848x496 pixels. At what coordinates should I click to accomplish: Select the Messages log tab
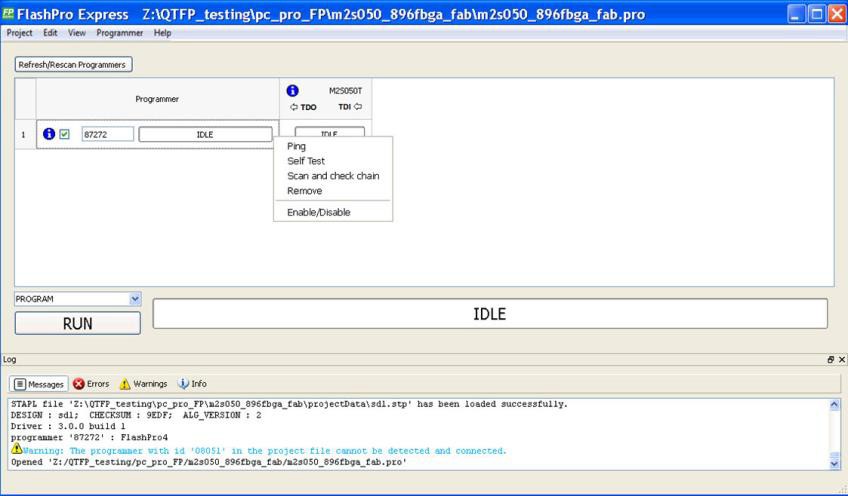[x=39, y=384]
